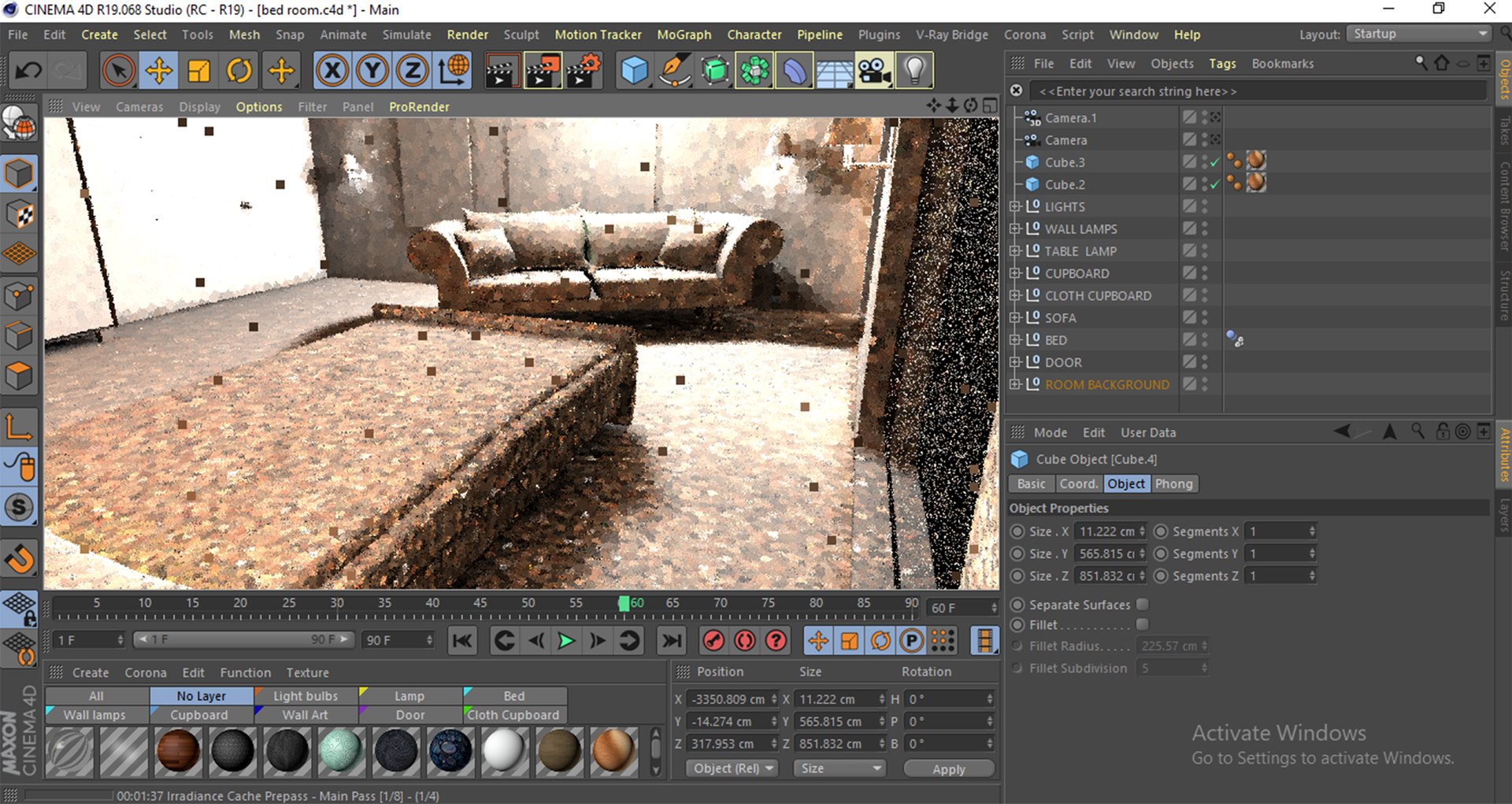1512x804 pixels.
Task: Activate the Scale tool
Action: 199,71
